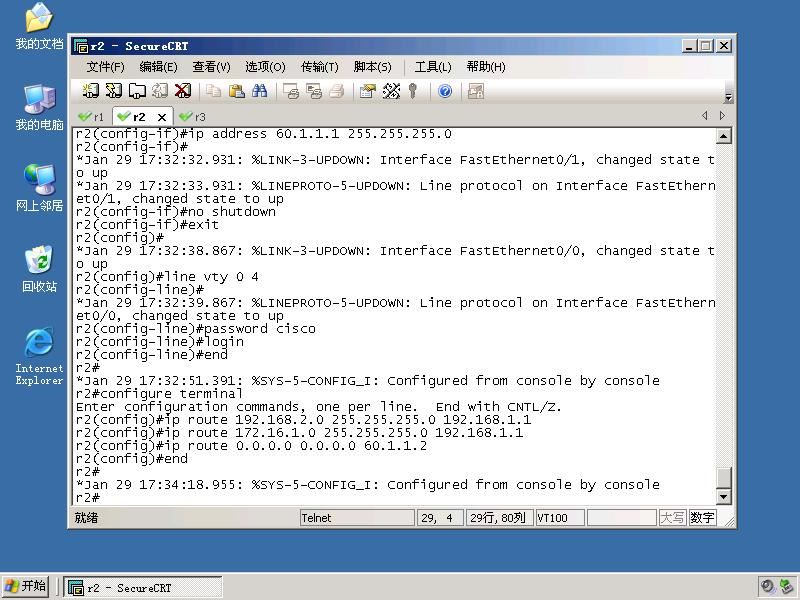Click the Copy toolbar icon
The image size is (800, 600).
point(213,91)
